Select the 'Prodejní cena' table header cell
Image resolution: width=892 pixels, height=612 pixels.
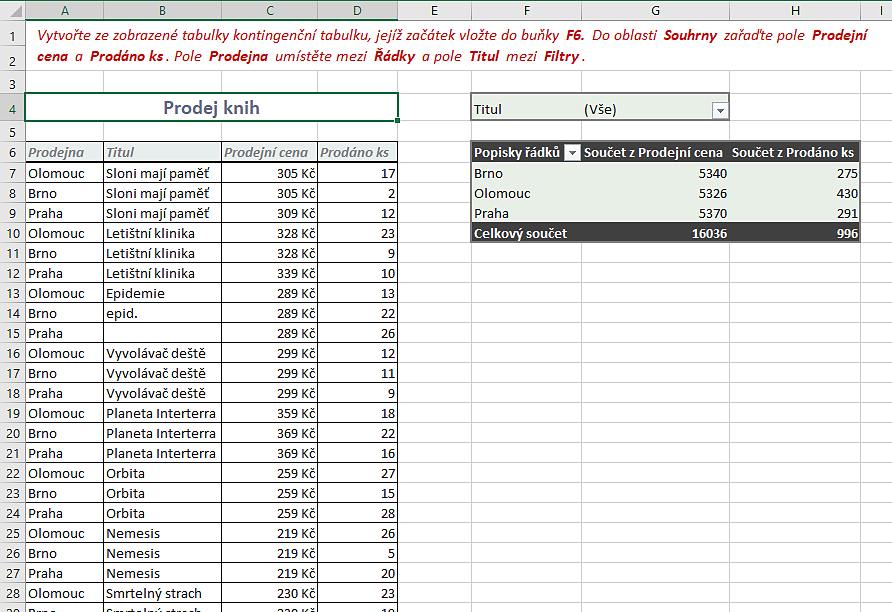267,153
